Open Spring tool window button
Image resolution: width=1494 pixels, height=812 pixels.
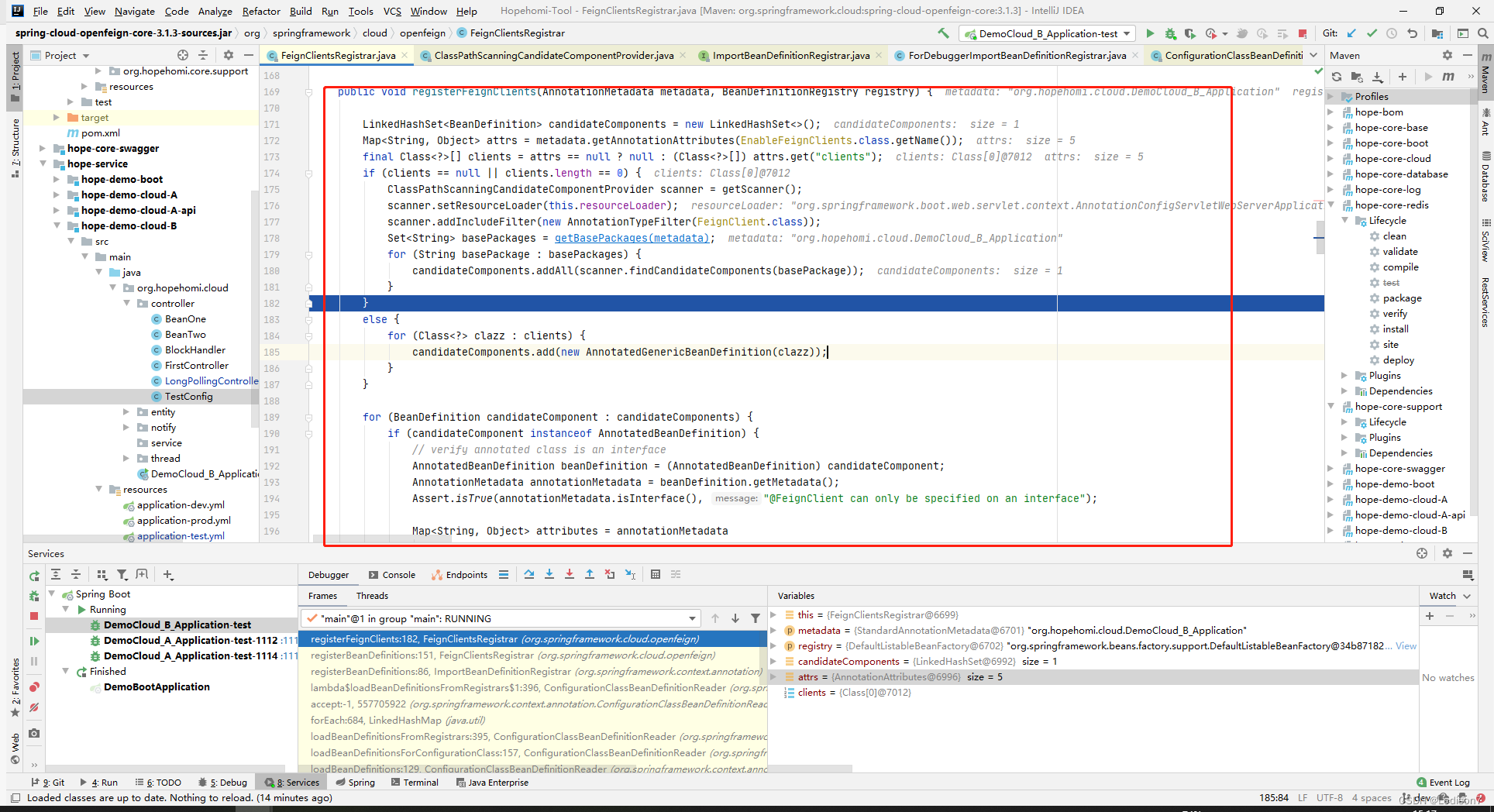[x=356, y=782]
